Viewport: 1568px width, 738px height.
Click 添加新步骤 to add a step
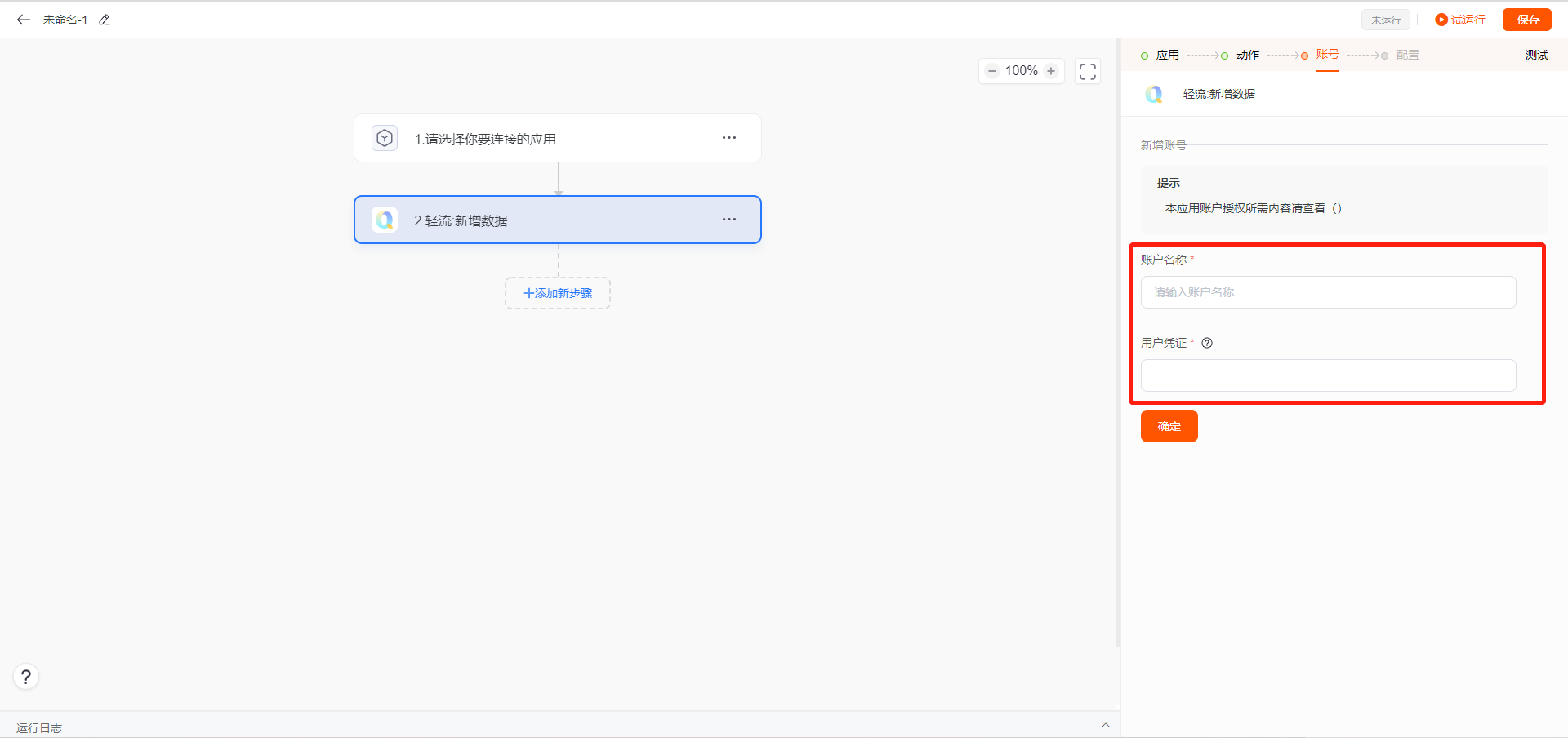tap(558, 293)
